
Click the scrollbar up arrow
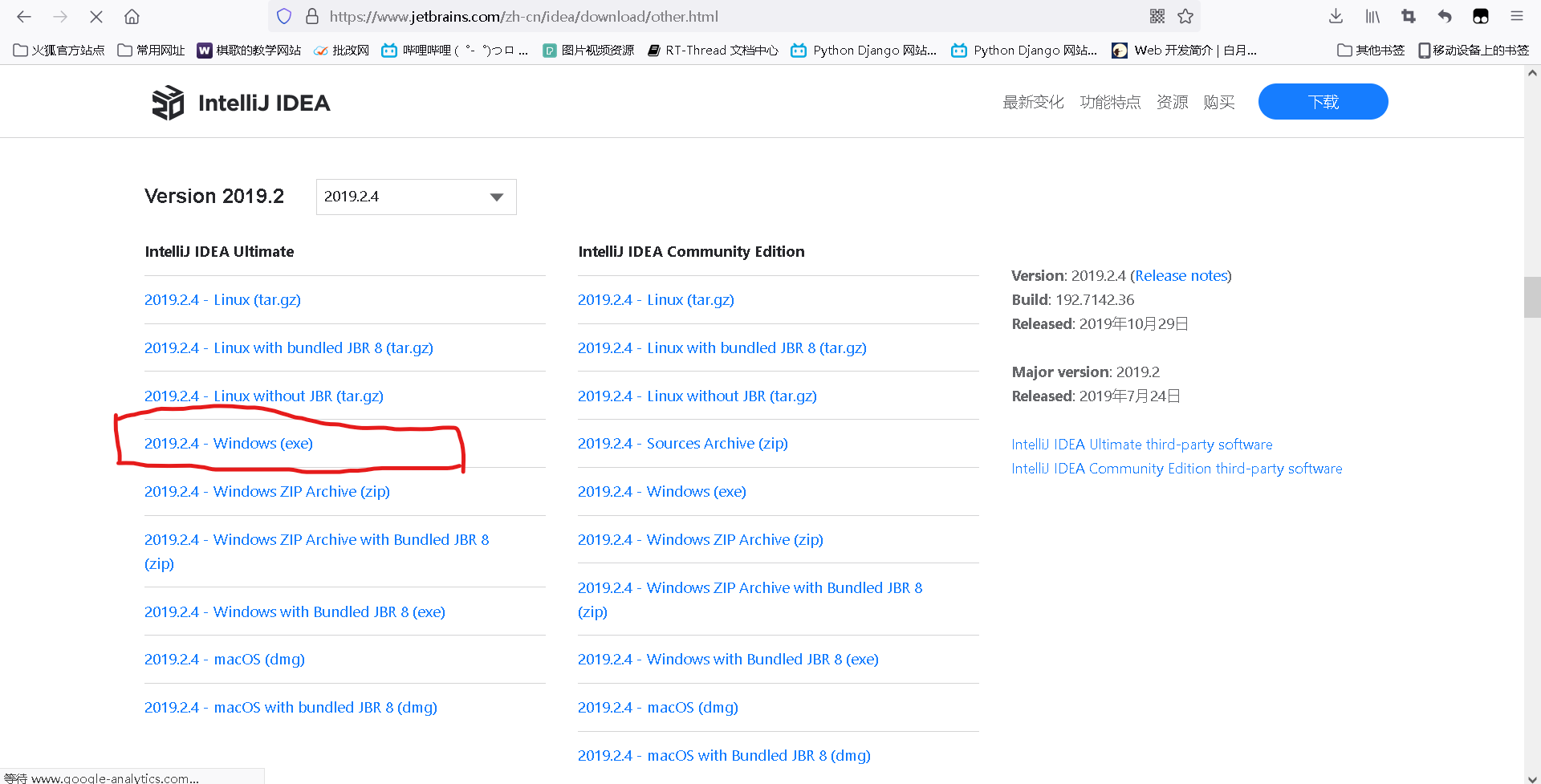coord(1532,73)
